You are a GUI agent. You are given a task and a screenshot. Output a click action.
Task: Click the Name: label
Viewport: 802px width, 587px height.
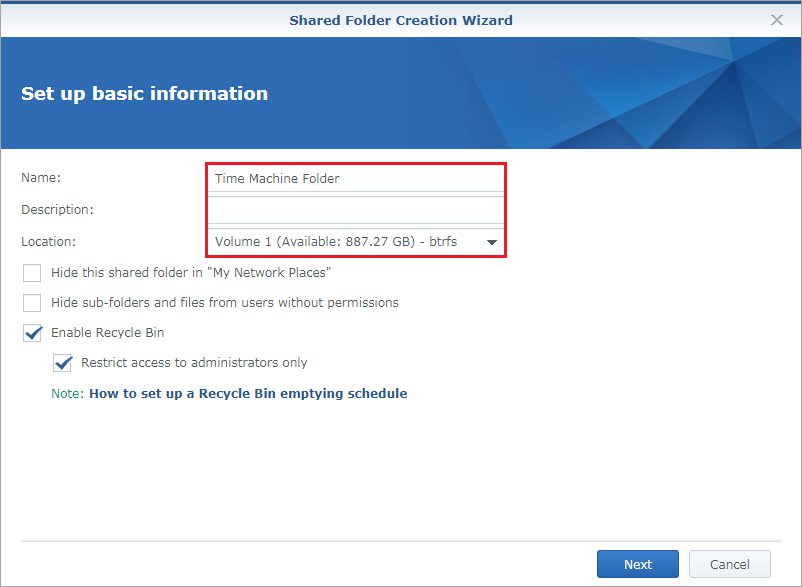[41, 177]
